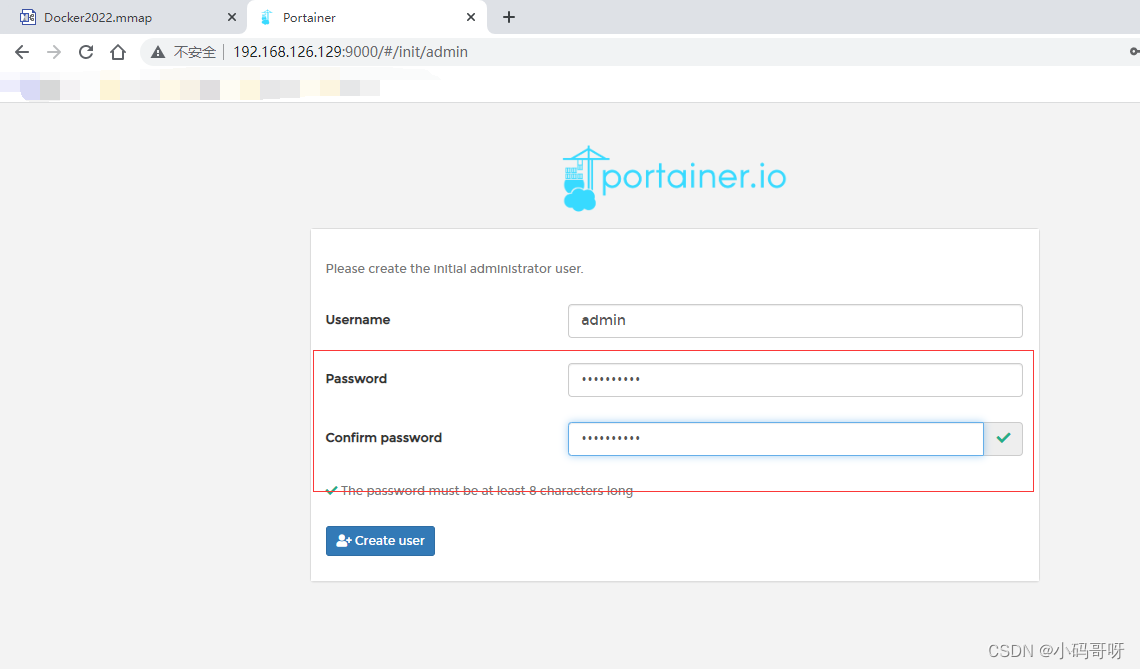This screenshot has width=1140, height=669.
Task: Close the Portainer tab
Action: pyautogui.click(x=471, y=17)
